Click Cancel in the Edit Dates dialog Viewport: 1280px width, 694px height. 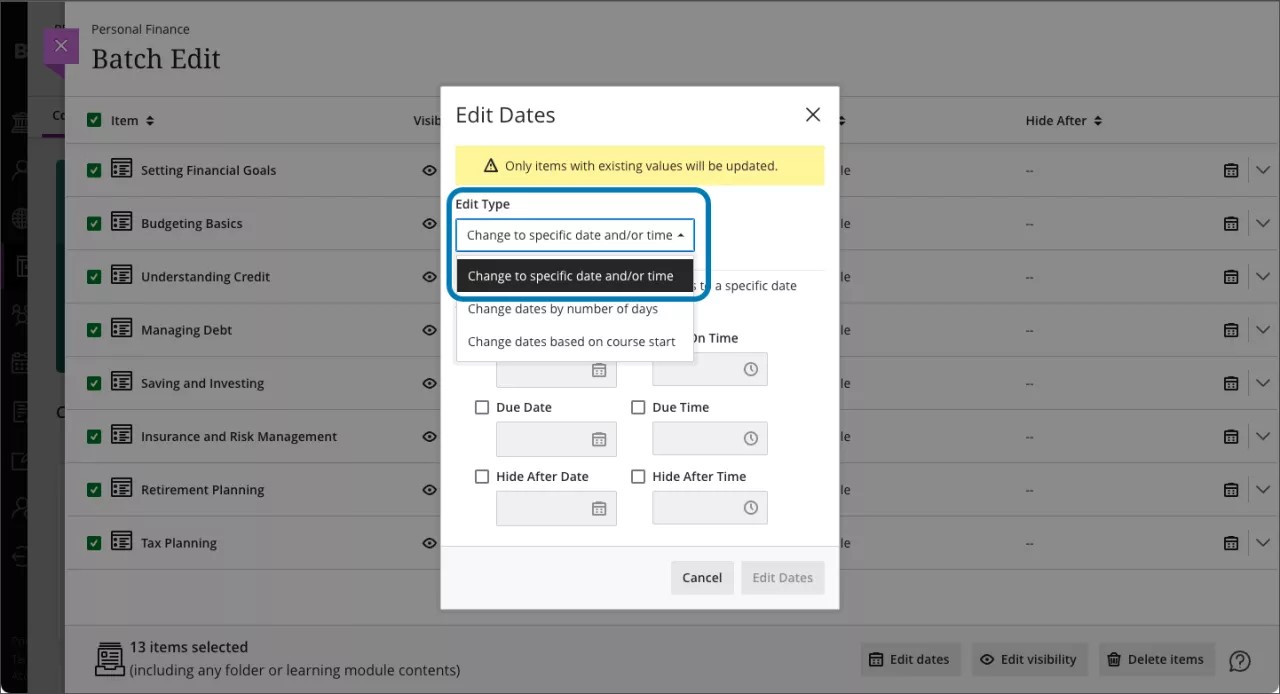[702, 577]
